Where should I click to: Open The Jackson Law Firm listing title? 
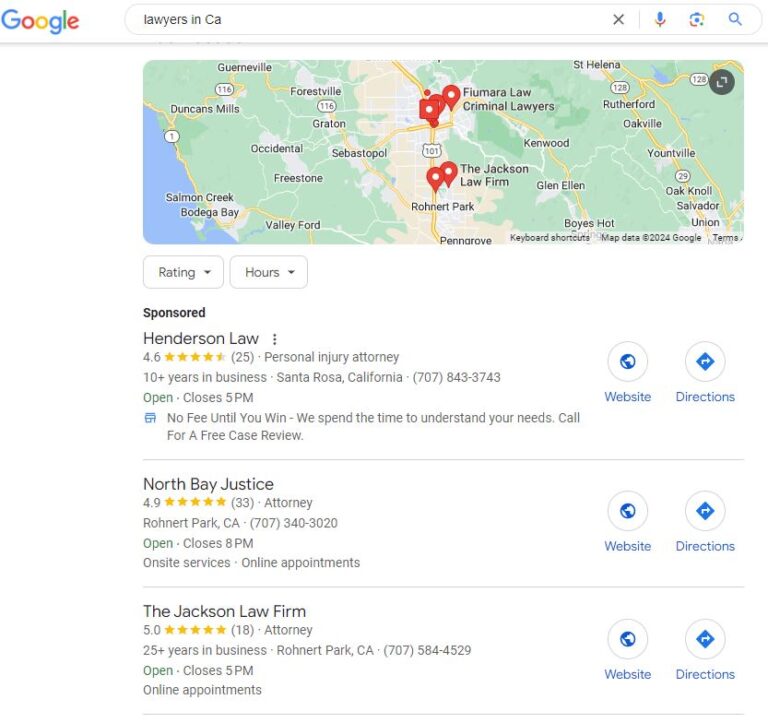coord(224,611)
